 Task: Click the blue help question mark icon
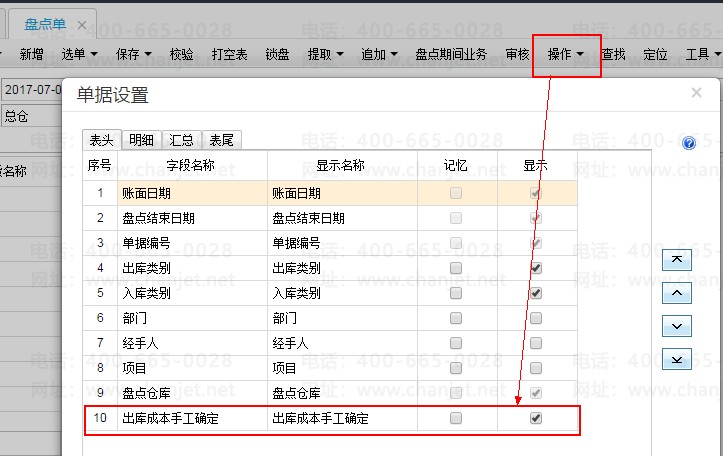pos(689,143)
